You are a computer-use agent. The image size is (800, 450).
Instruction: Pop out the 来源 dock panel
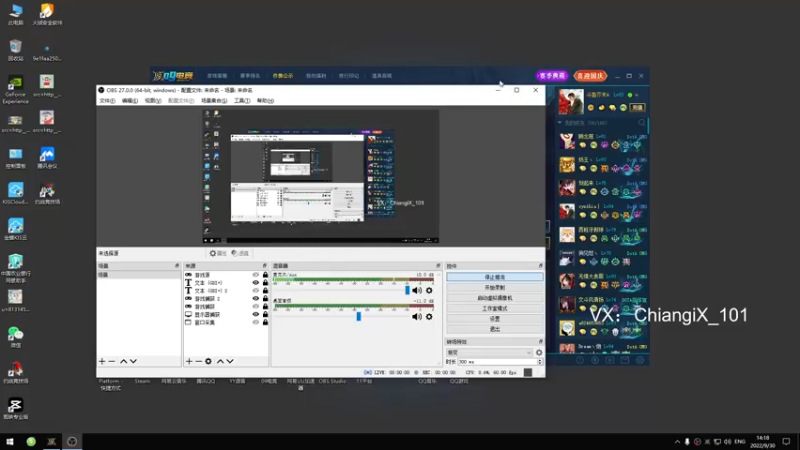click(264, 266)
